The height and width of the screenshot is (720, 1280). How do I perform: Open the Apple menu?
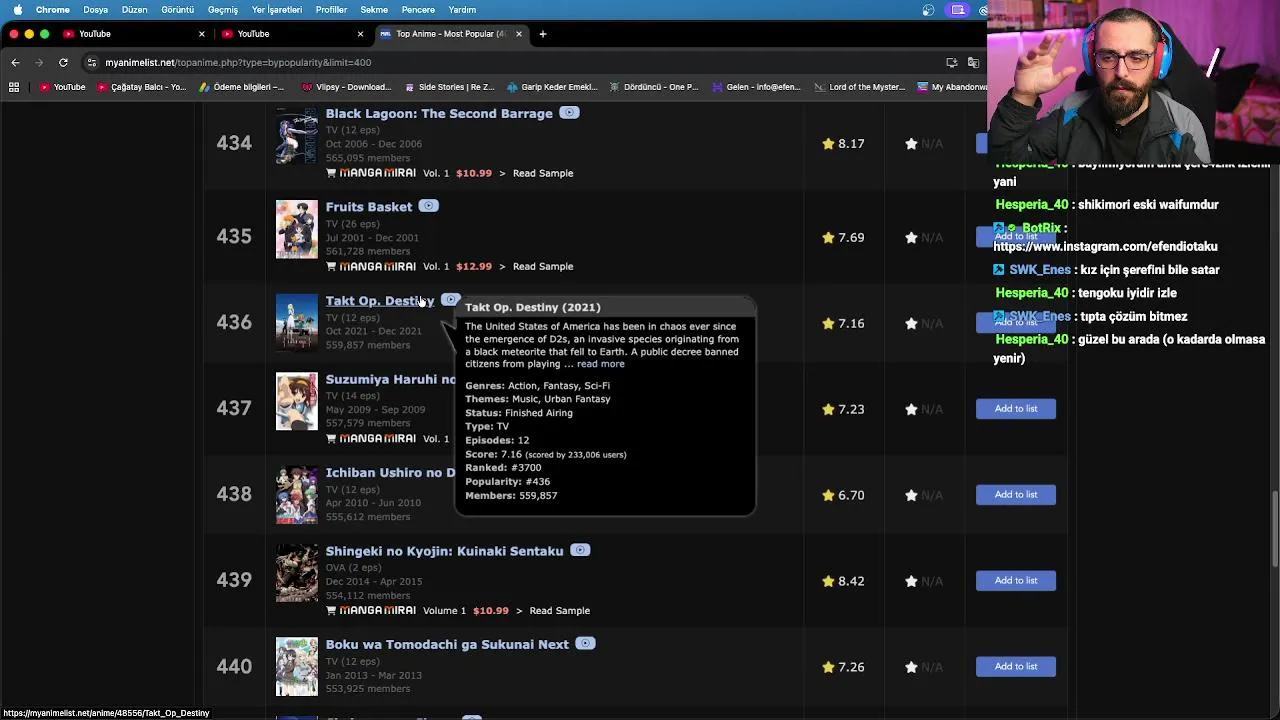pos(17,10)
